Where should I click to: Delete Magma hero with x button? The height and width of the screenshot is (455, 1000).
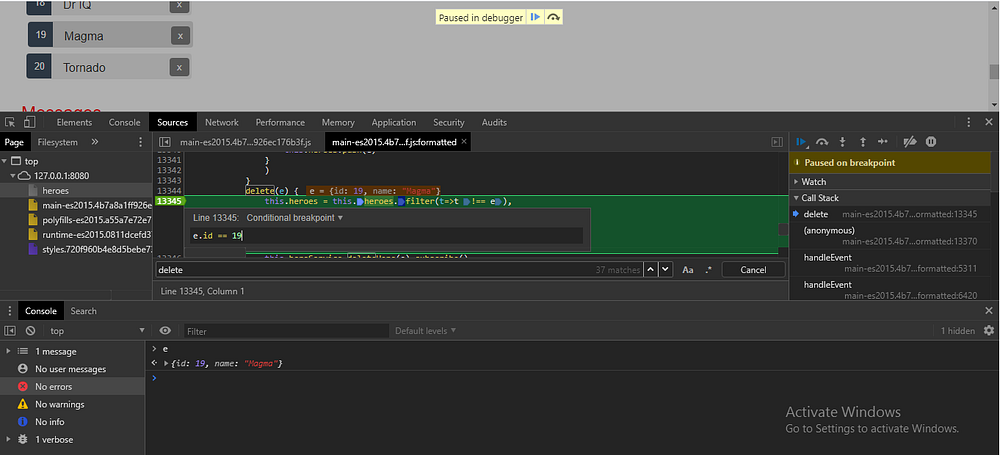click(180, 36)
